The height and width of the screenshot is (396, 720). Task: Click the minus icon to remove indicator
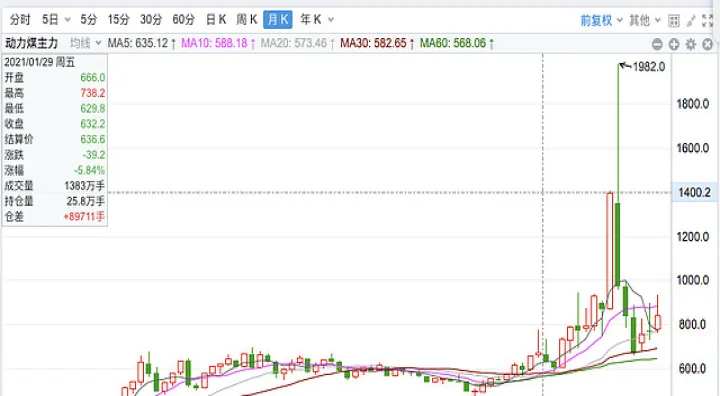coord(657,44)
